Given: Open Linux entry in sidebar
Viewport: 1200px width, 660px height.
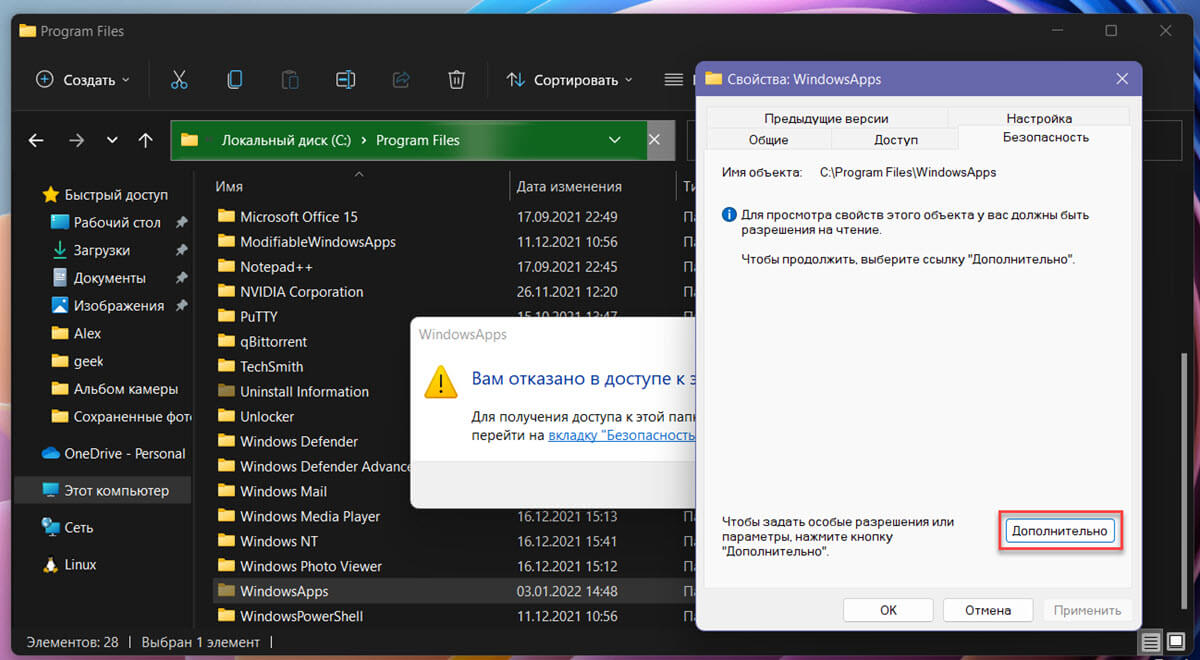Looking at the screenshot, I should pos(69,564).
